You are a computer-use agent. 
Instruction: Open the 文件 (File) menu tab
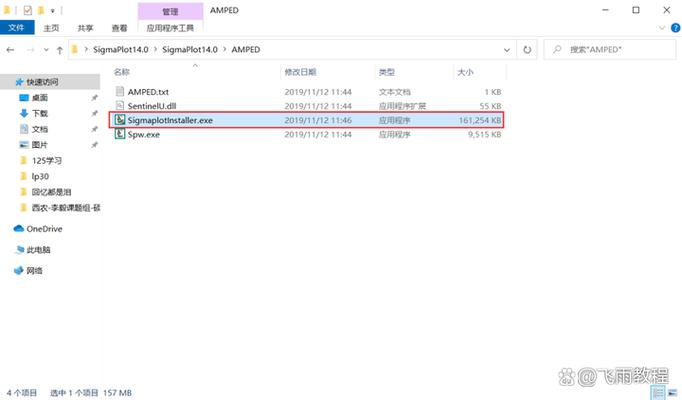(16, 28)
